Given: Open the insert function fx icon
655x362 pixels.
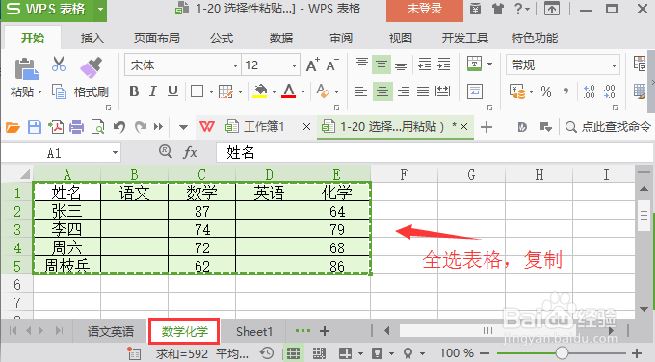Looking at the screenshot, I should pyautogui.click(x=190, y=152).
